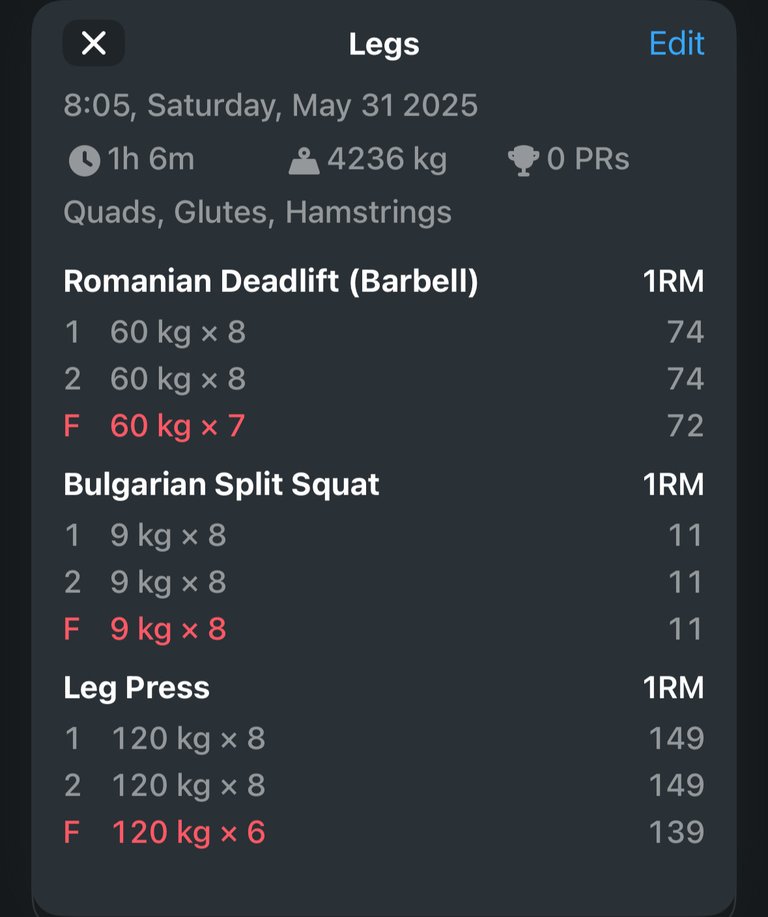The width and height of the screenshot is (768, 917).
Task: Tap the trophy PRs icon
Action: (523, 160)
